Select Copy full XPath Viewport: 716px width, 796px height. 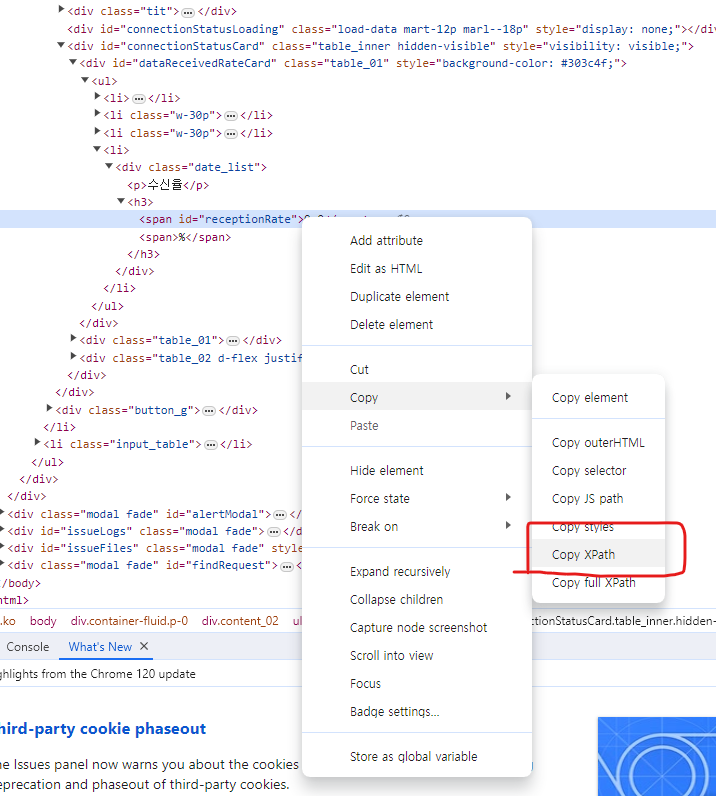[598, 582]
